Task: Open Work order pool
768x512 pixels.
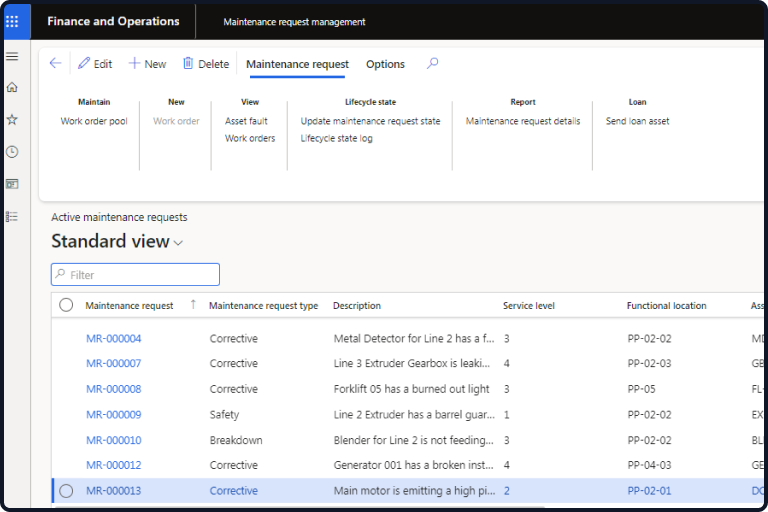Action: 94,121
